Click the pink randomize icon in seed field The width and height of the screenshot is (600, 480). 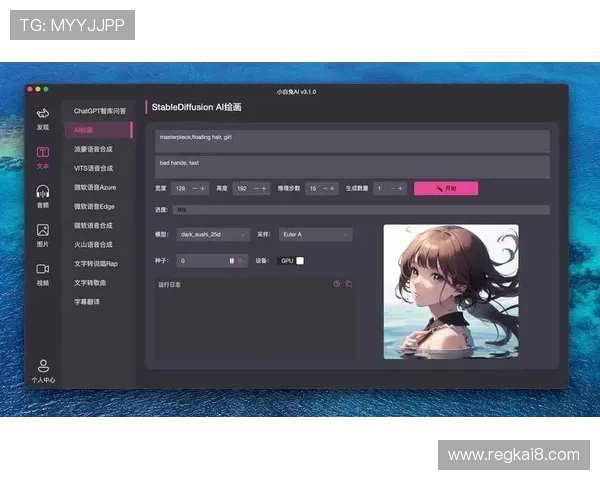[x=241, y=261]
